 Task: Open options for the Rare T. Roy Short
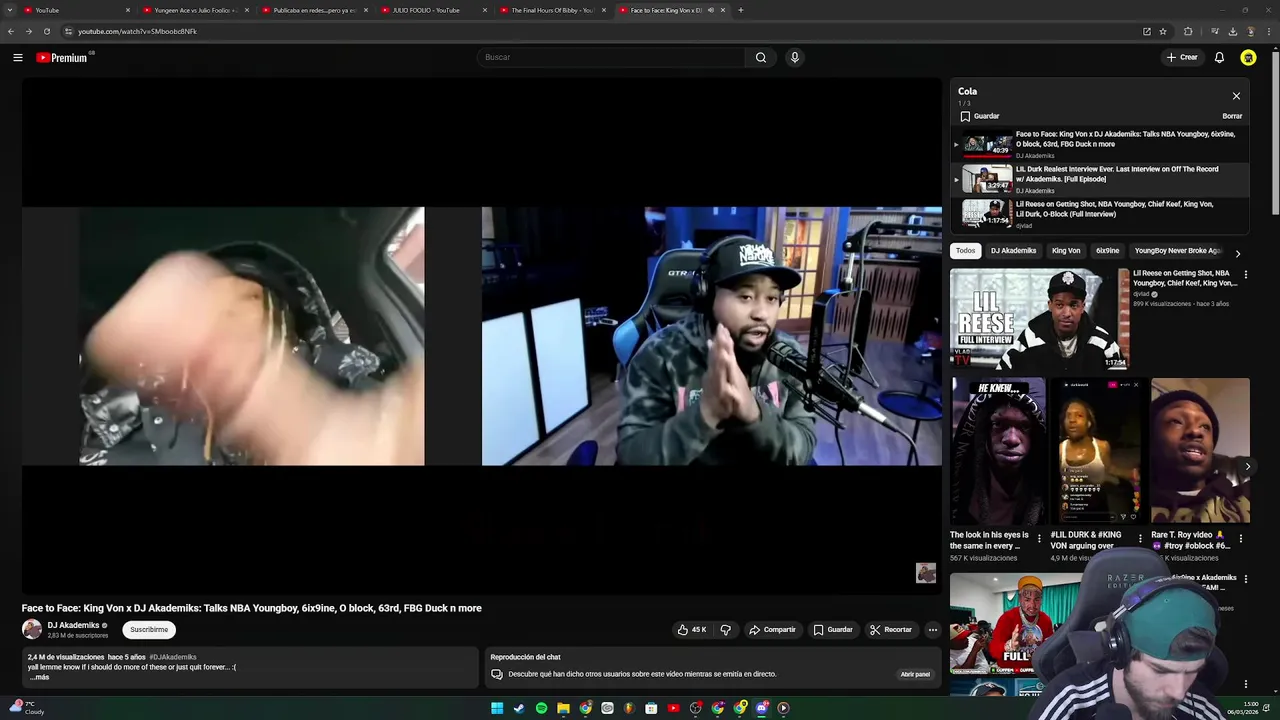pos(1241,539)
